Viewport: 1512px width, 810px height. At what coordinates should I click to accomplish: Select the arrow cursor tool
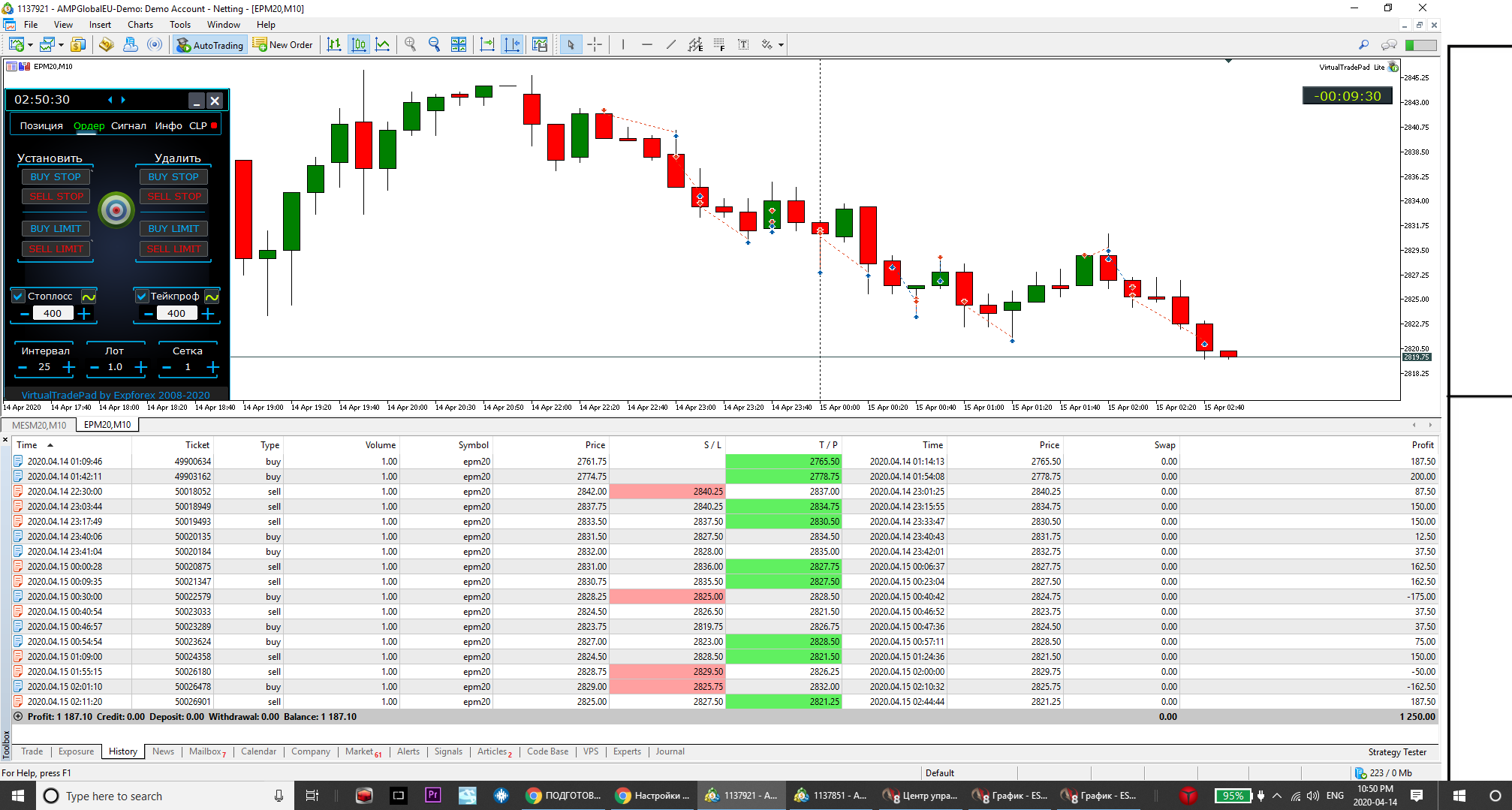pos(571,45)
